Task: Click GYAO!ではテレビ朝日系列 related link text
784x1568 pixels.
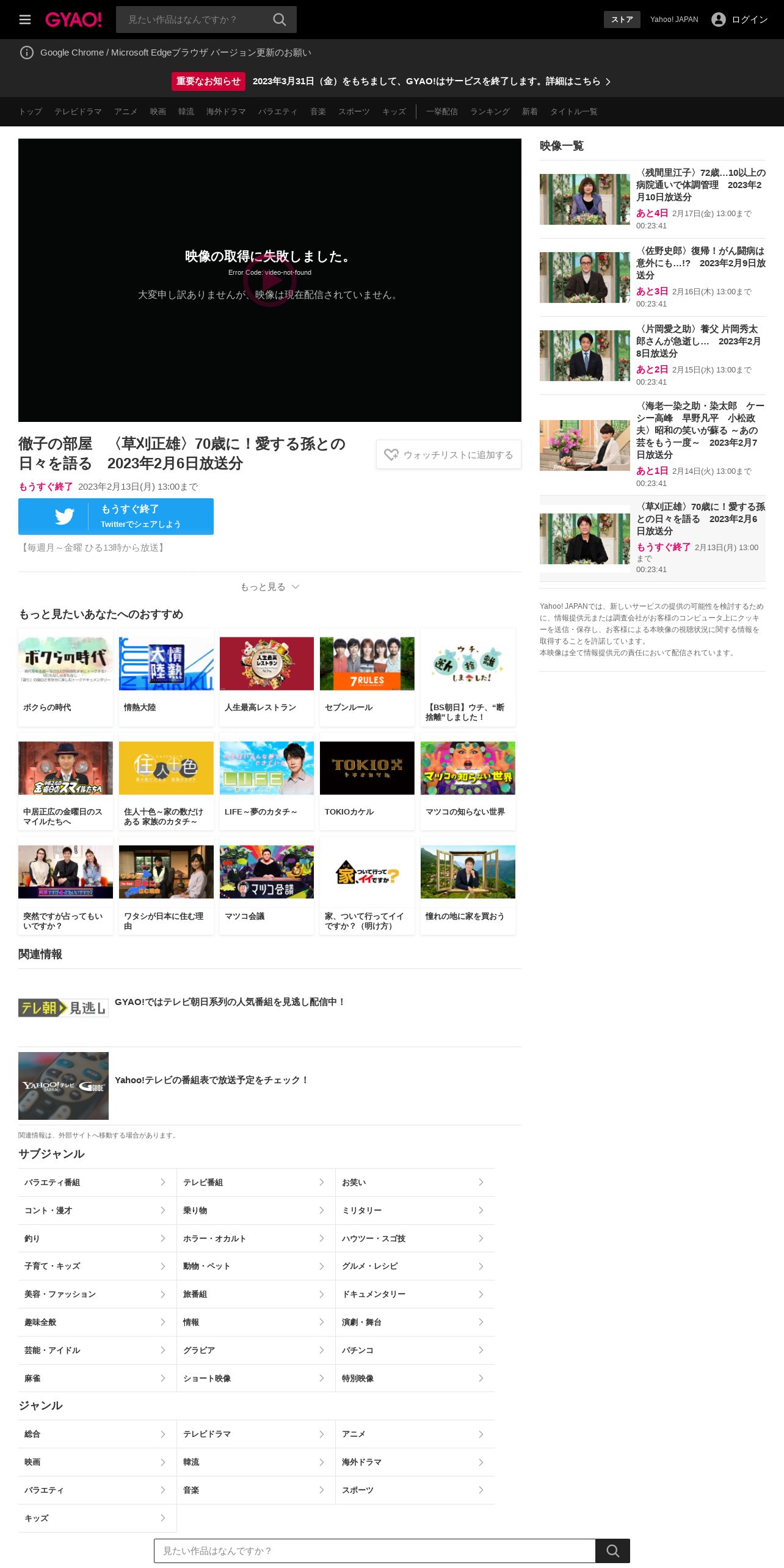Action: (230, 1002)
